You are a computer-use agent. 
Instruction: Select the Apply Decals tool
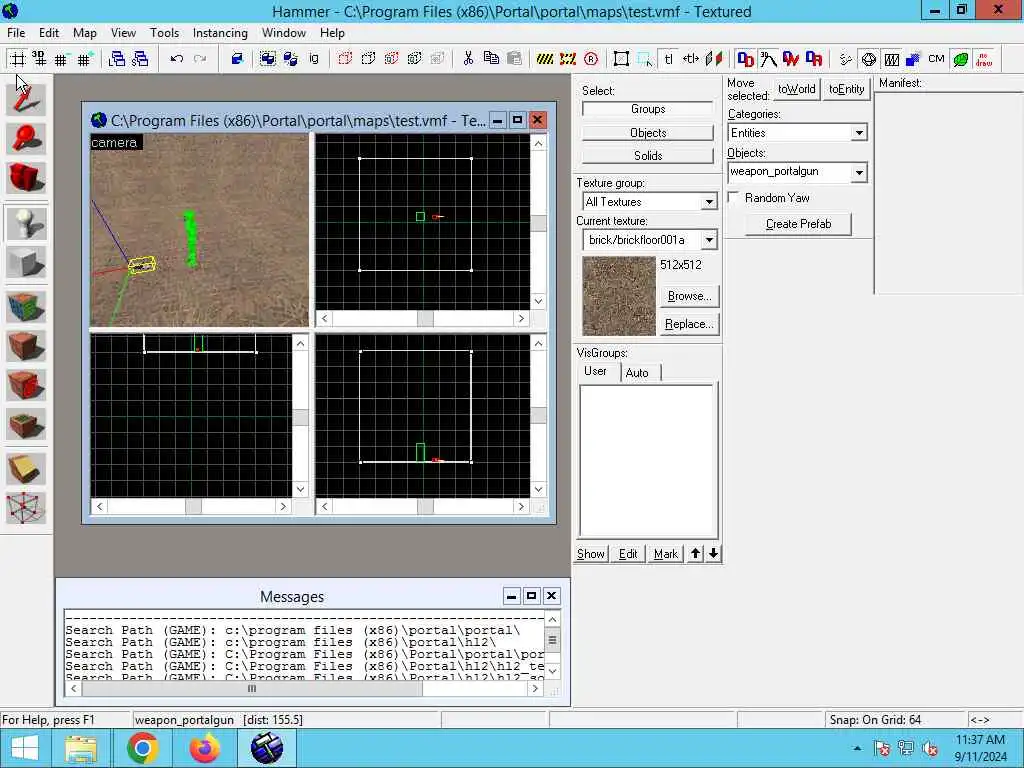pyautogui.click(x=26, y=385)
